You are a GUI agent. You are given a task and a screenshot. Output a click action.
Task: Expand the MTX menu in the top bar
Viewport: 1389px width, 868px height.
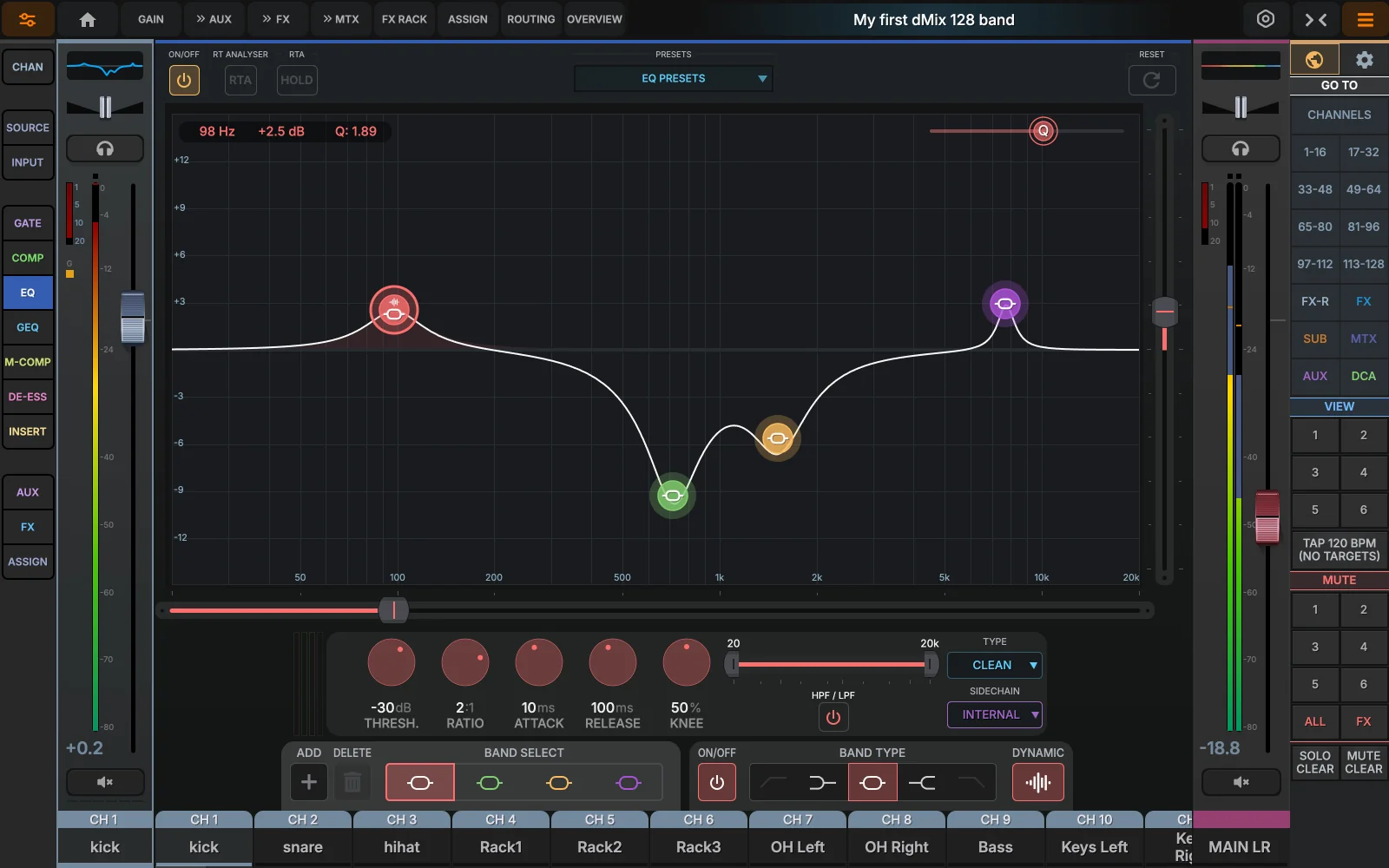[340, 19]
